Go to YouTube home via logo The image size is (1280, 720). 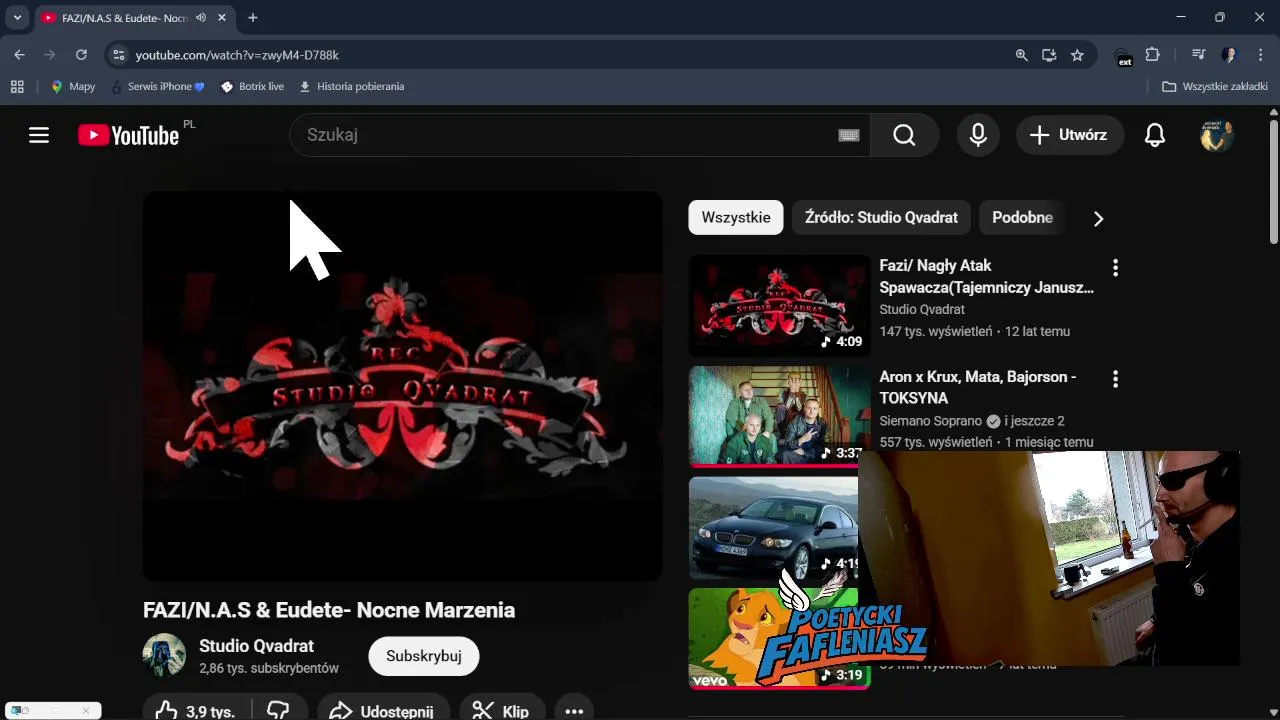click(x=129, y=135)
